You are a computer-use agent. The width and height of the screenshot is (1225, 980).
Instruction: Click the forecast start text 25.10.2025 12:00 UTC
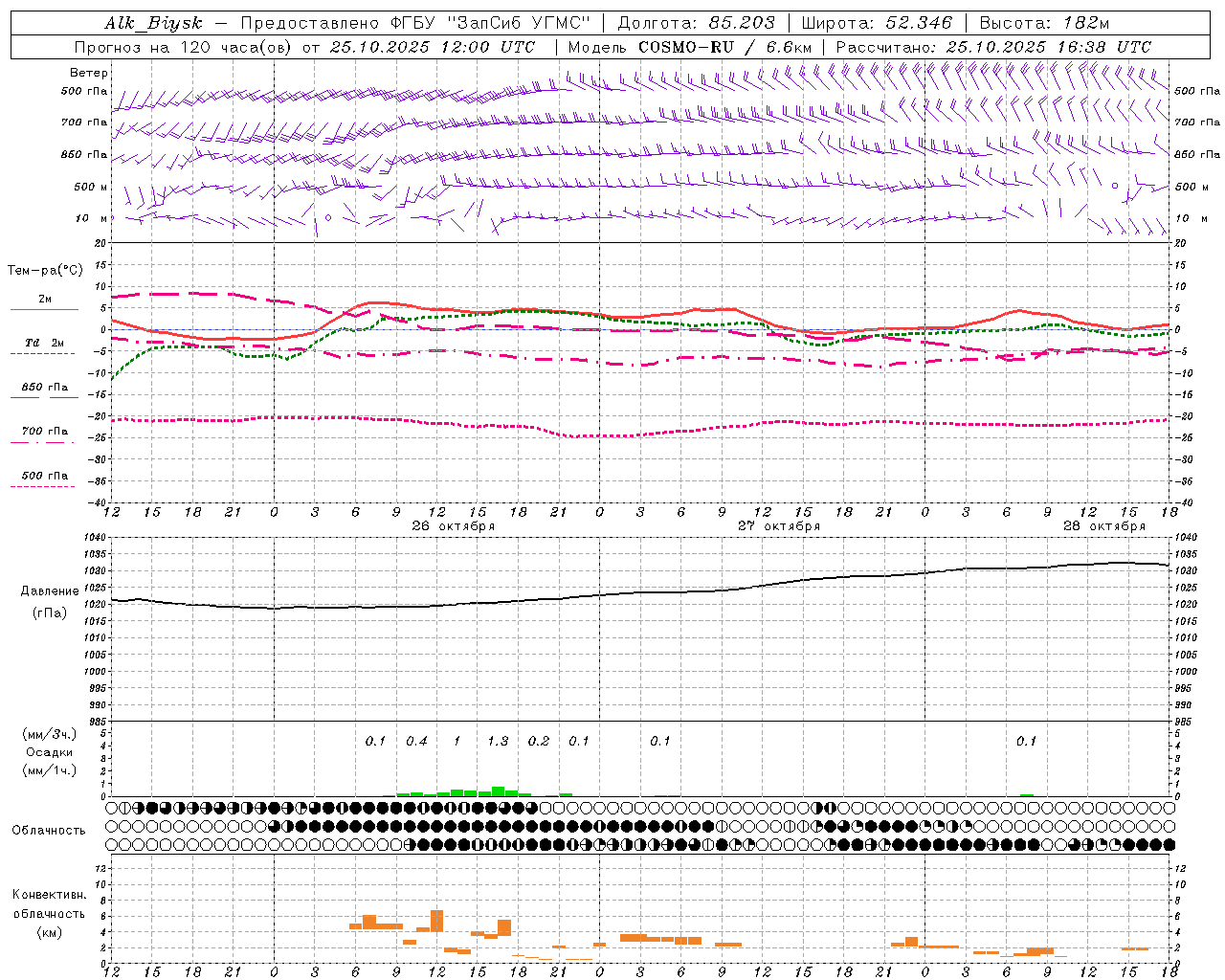433,47
